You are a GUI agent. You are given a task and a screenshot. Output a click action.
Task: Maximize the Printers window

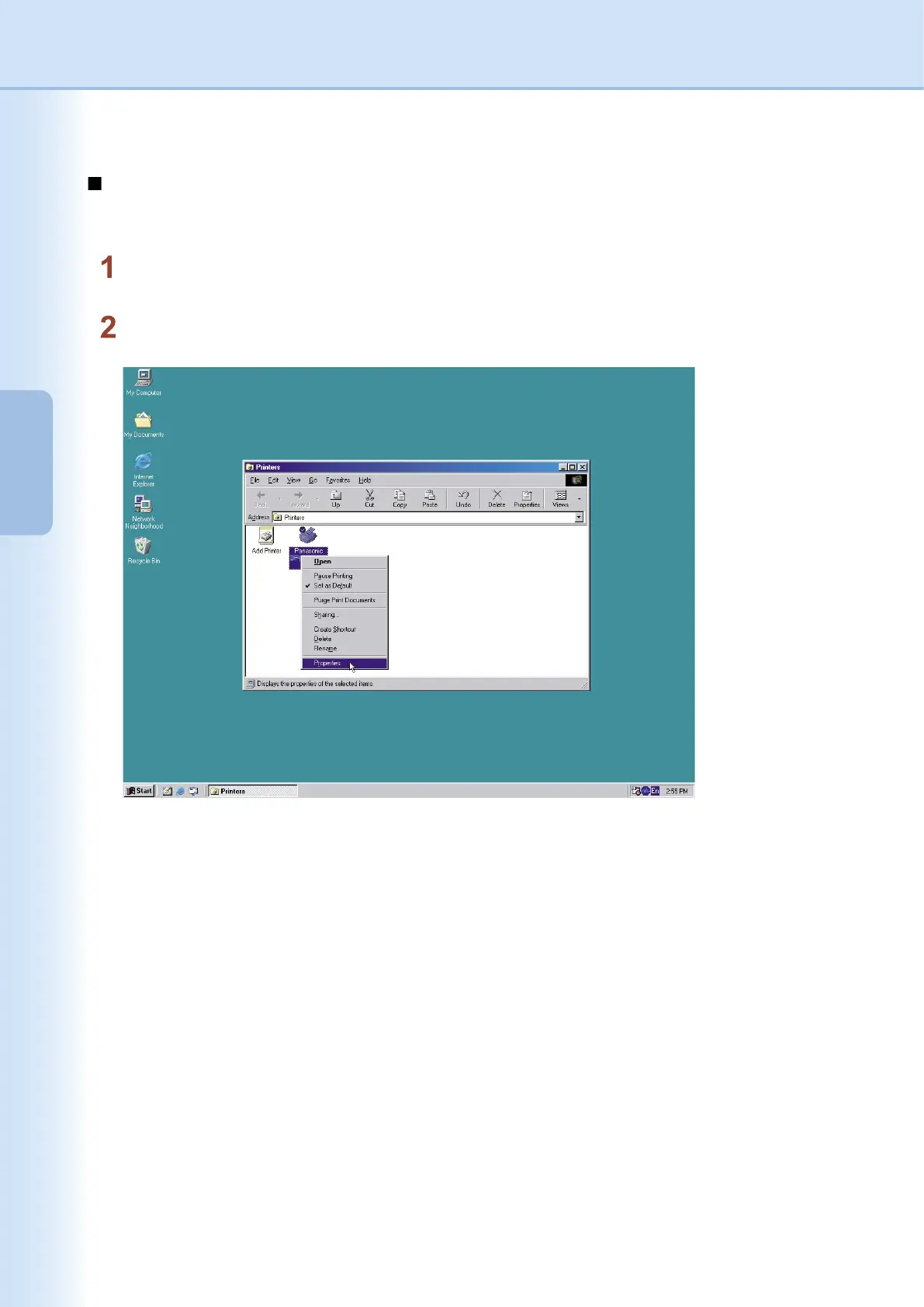[x=573, y=467]
